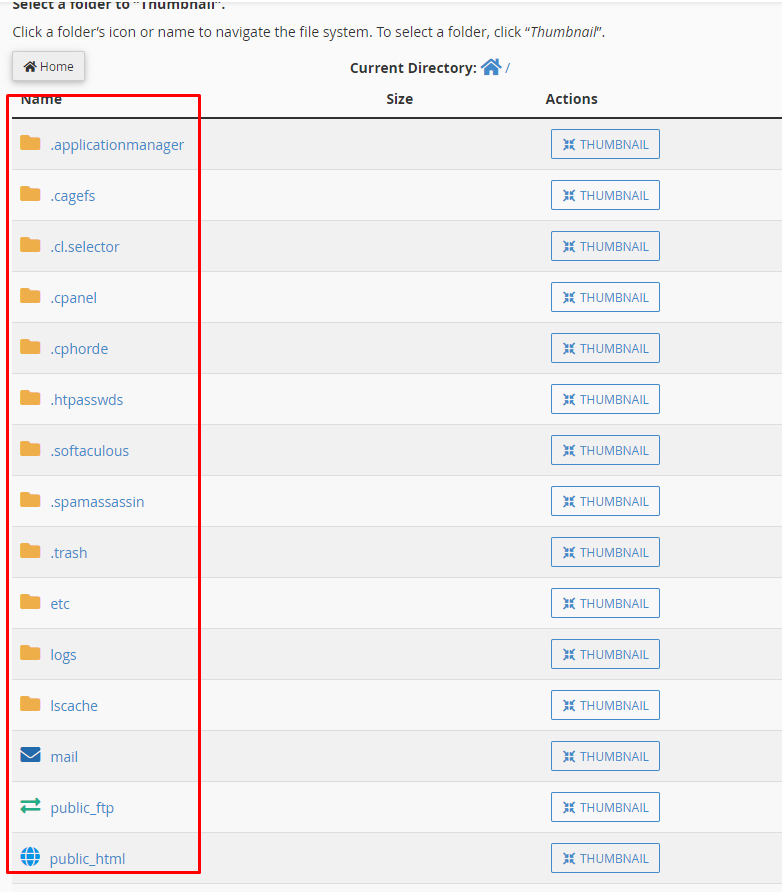Click Thumbnail button for .cl.selector
The width and height of the screenshot is (782, 892).
tap(605, 246)
